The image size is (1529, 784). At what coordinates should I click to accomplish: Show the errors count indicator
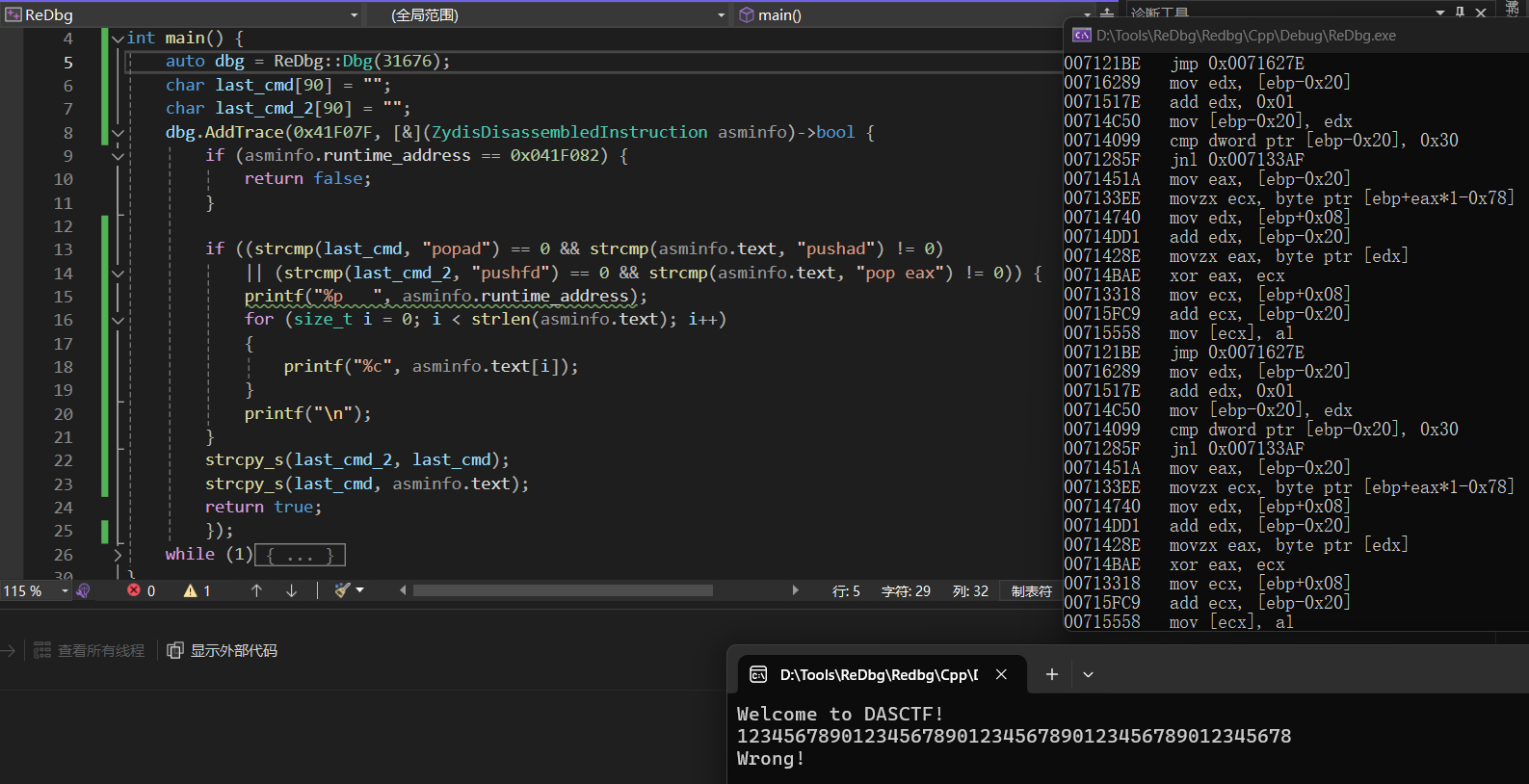pyautogui.click(x=141, y=590)
